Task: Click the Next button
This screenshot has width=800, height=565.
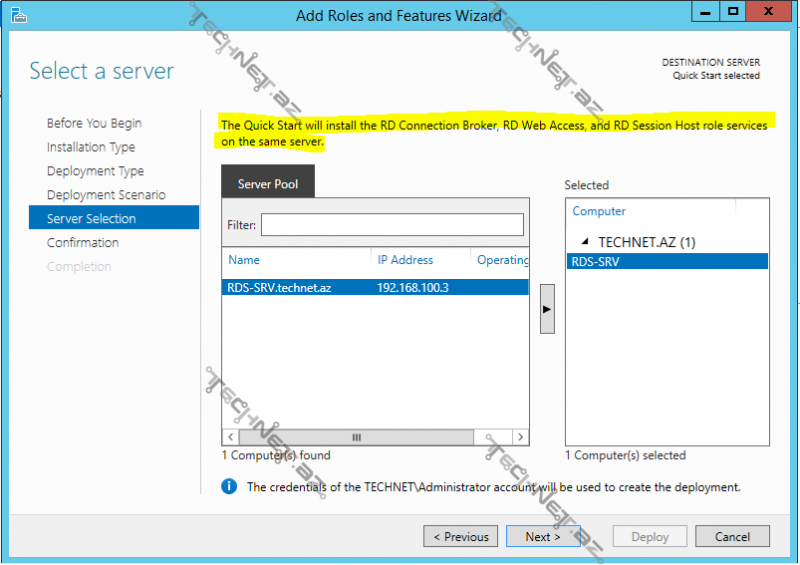Action: (x=542, y=537)
